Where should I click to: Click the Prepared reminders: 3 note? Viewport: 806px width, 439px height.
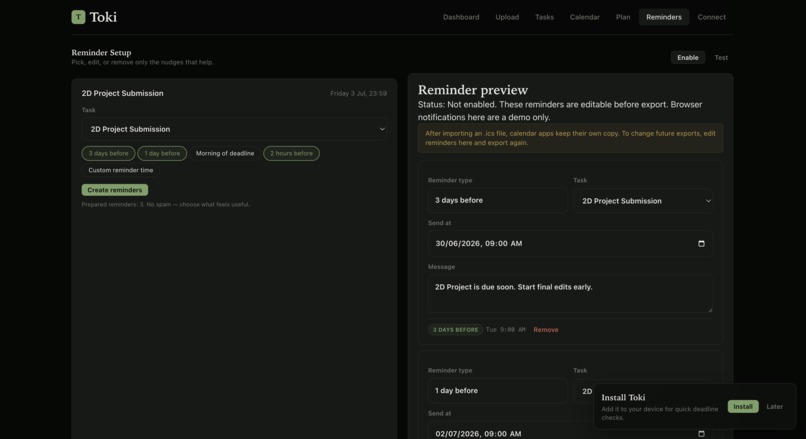[166, 205]
